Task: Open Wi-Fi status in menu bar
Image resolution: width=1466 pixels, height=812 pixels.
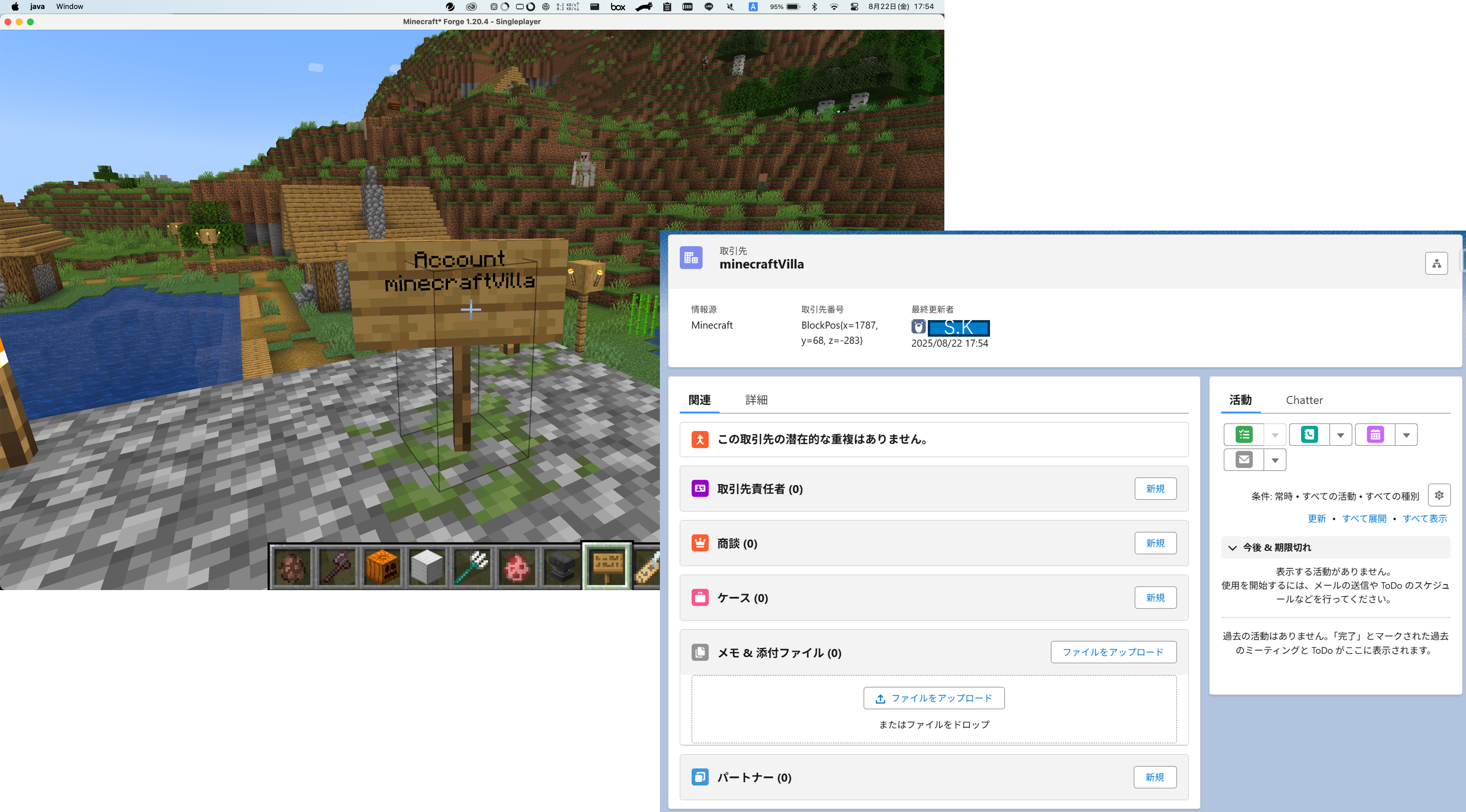Action: [834, 7]
